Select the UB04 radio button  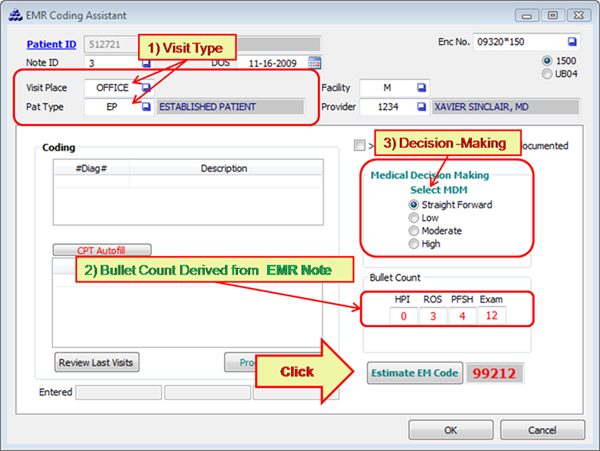pyautogui.click(x=546, y=73)
